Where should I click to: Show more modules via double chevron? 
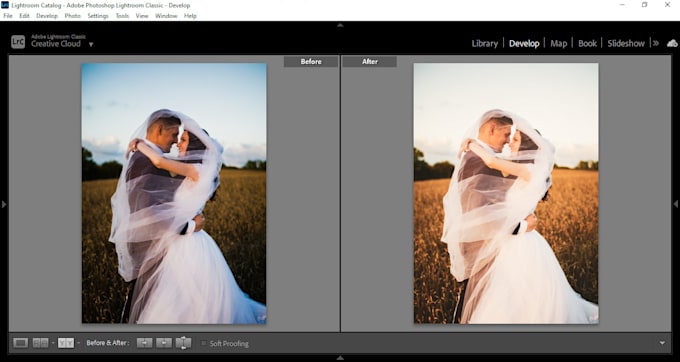[656, 43]
